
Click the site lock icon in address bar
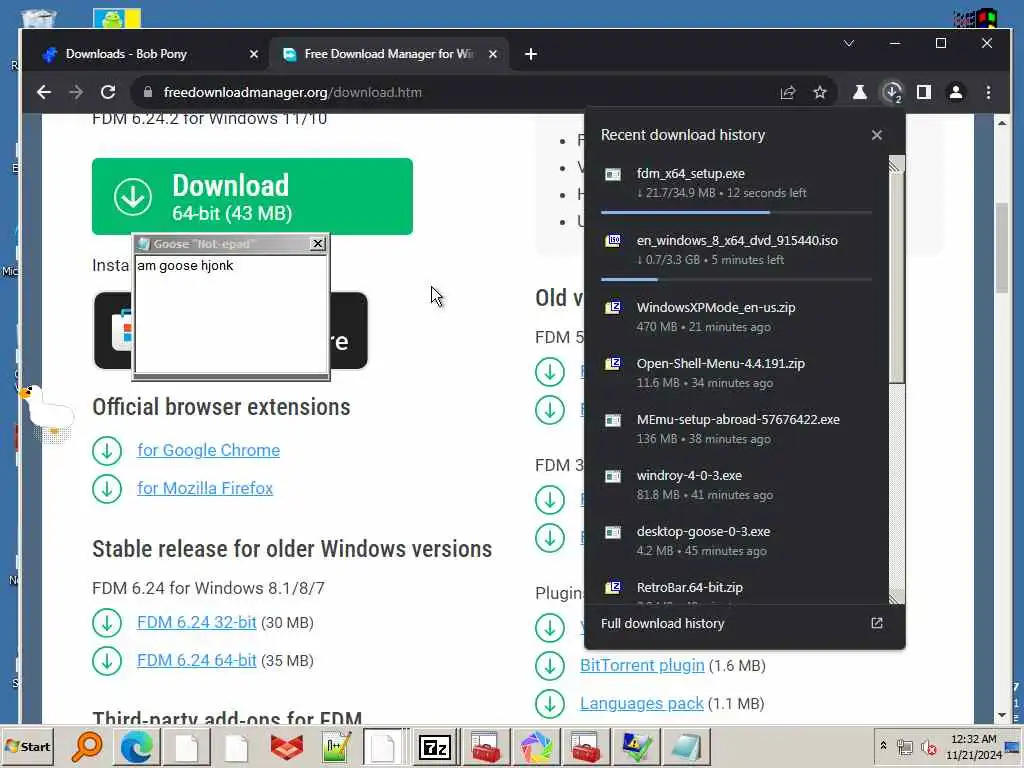[148, 93]
